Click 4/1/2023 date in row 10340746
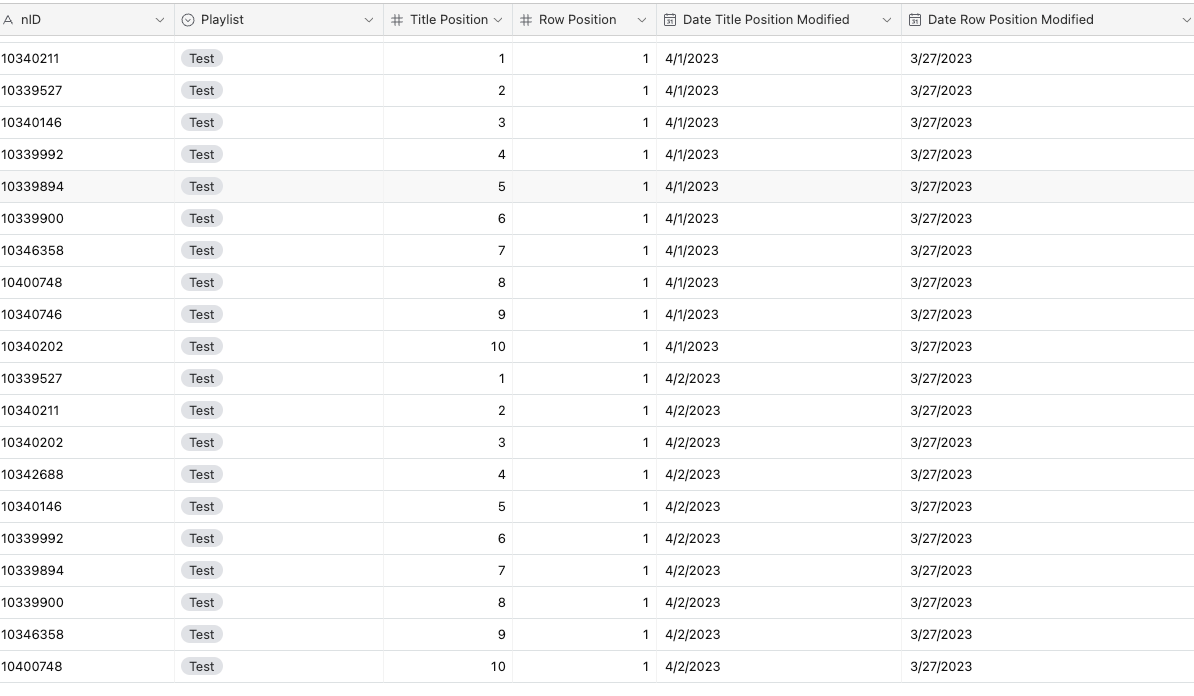The image size is (1194, 696). pyautogui.click(x=691, y=314)
